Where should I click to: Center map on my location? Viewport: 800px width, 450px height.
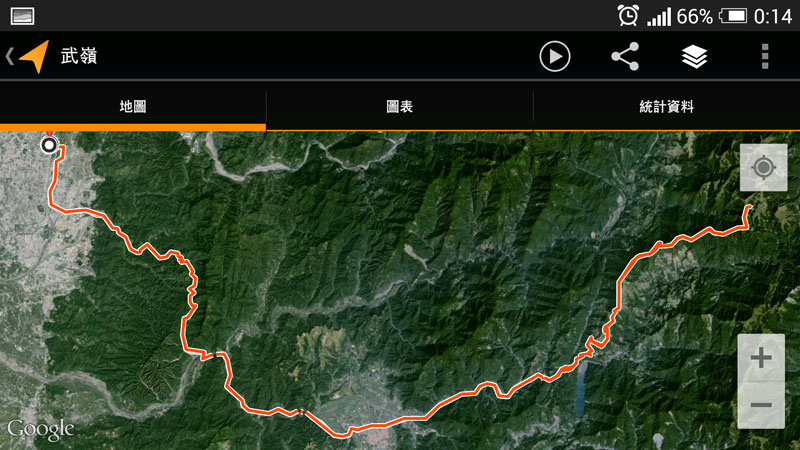click(763, 167)
